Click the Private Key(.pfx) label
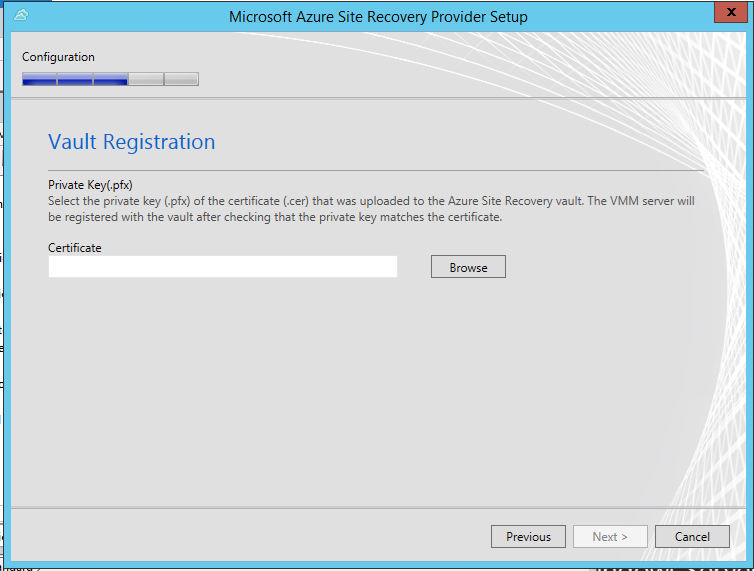The image size is (754, 571). click(x=90, y=185)
